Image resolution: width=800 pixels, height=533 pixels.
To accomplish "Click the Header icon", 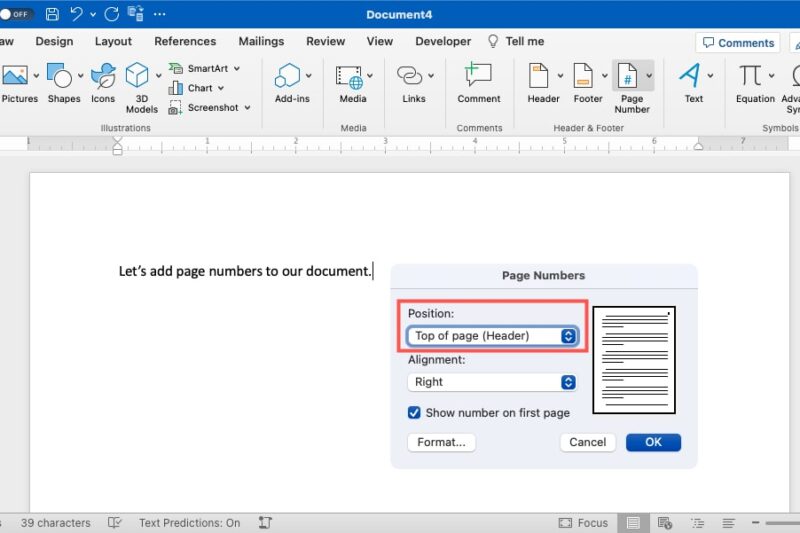I will coord(539,75).
